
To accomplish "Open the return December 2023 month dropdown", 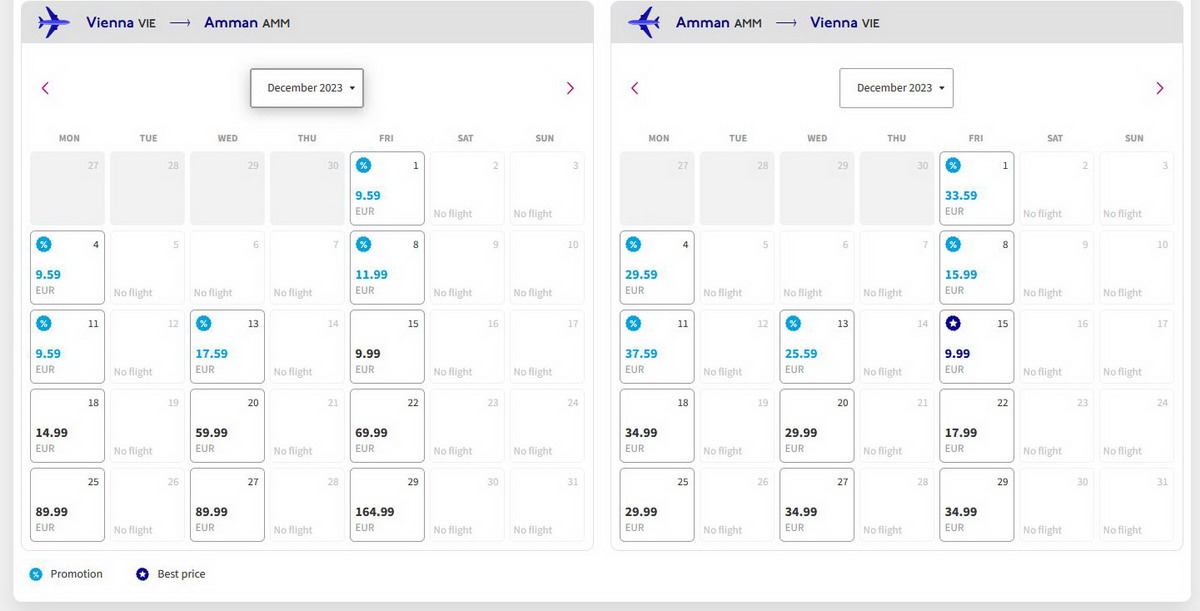I will coord(897,88).
